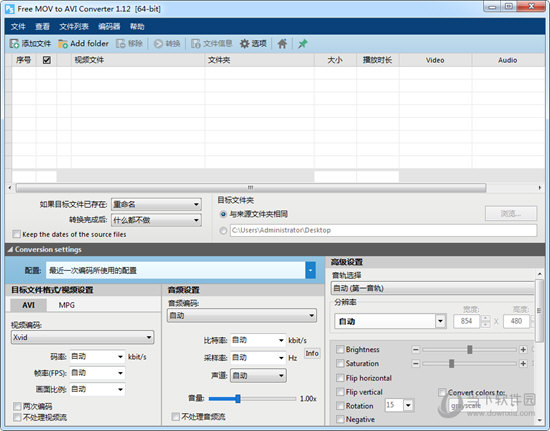550x431 pixels.
Task: Click the Add file (添加文件) toolbar icon
Action: click(14, 43)
